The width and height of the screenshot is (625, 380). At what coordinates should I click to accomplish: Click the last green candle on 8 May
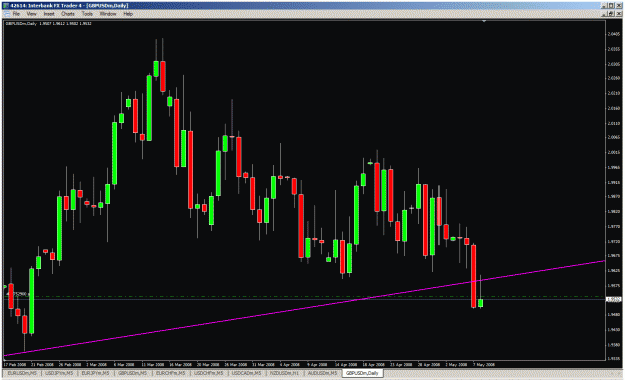[x=481, y=303]
